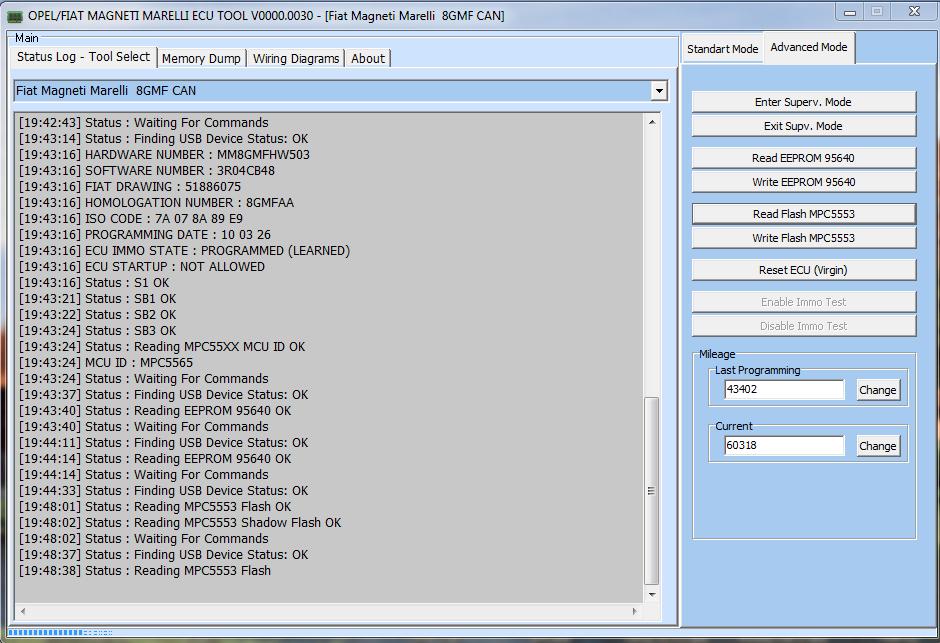Click the Last Programming mileage field
The height and width of the screenshot is (643, 940).
click(784, 390)
